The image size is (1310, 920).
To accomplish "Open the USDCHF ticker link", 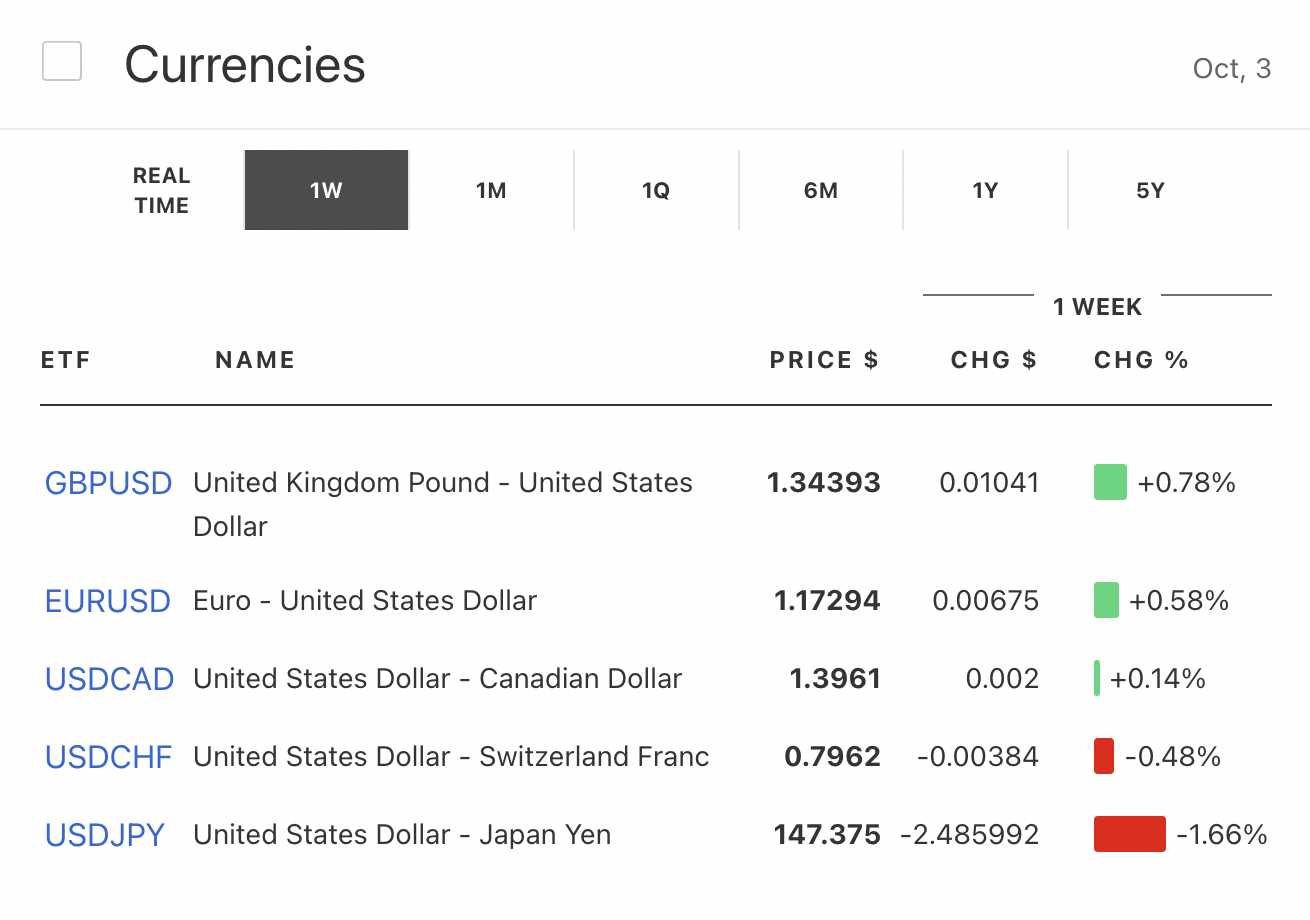I will pos(108,757).
